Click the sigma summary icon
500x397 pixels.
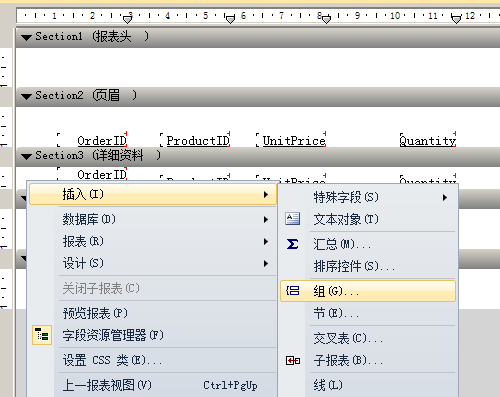[292, 244]
